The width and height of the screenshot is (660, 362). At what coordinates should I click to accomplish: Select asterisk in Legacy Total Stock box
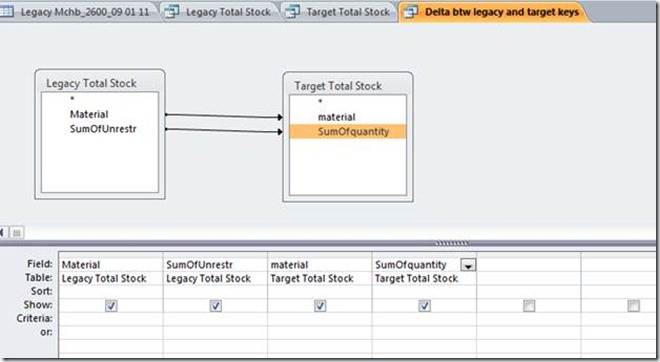pyautogui.click(x=72, y=99)
